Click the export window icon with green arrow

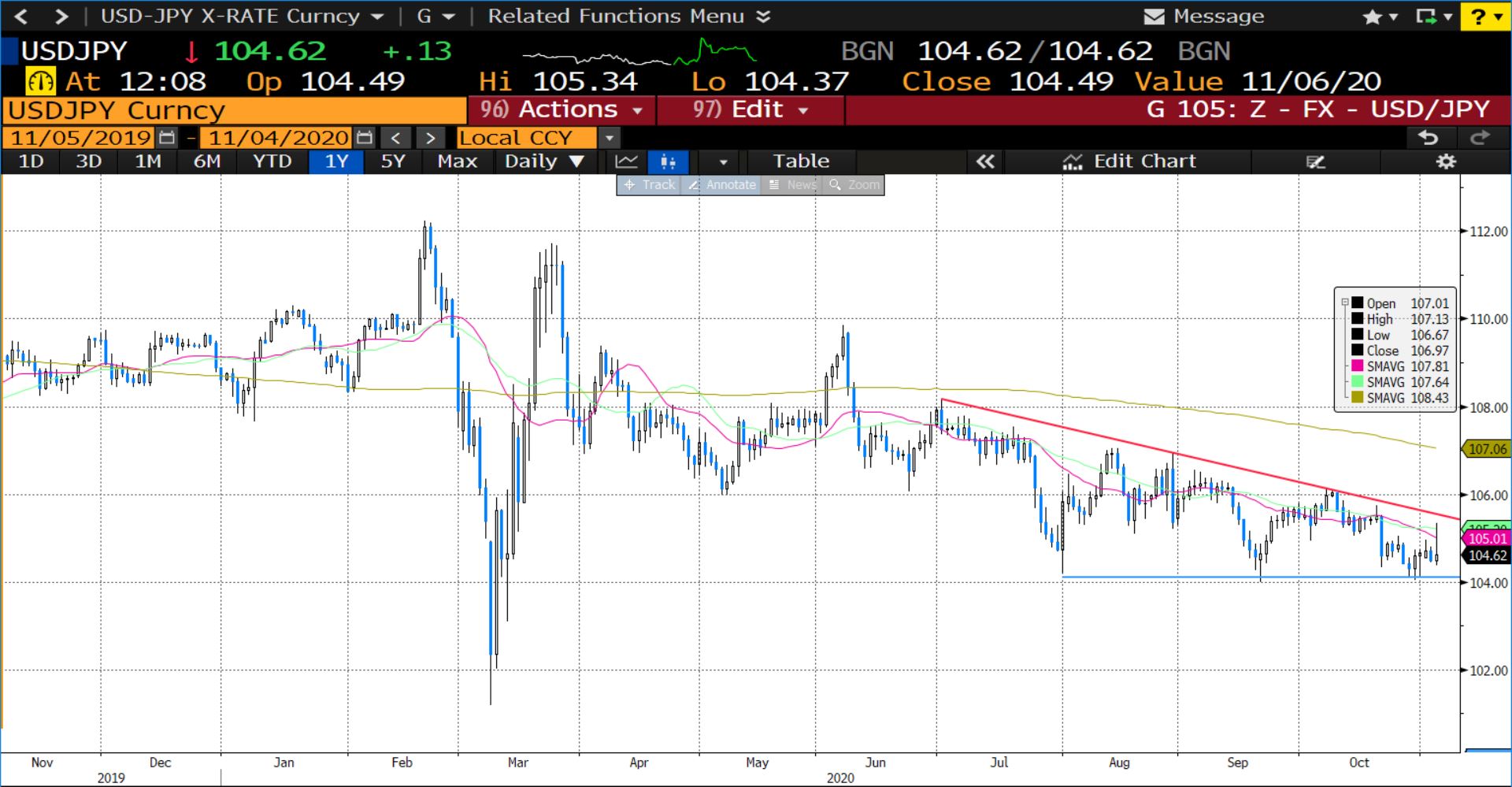[x=1425, y=17]
